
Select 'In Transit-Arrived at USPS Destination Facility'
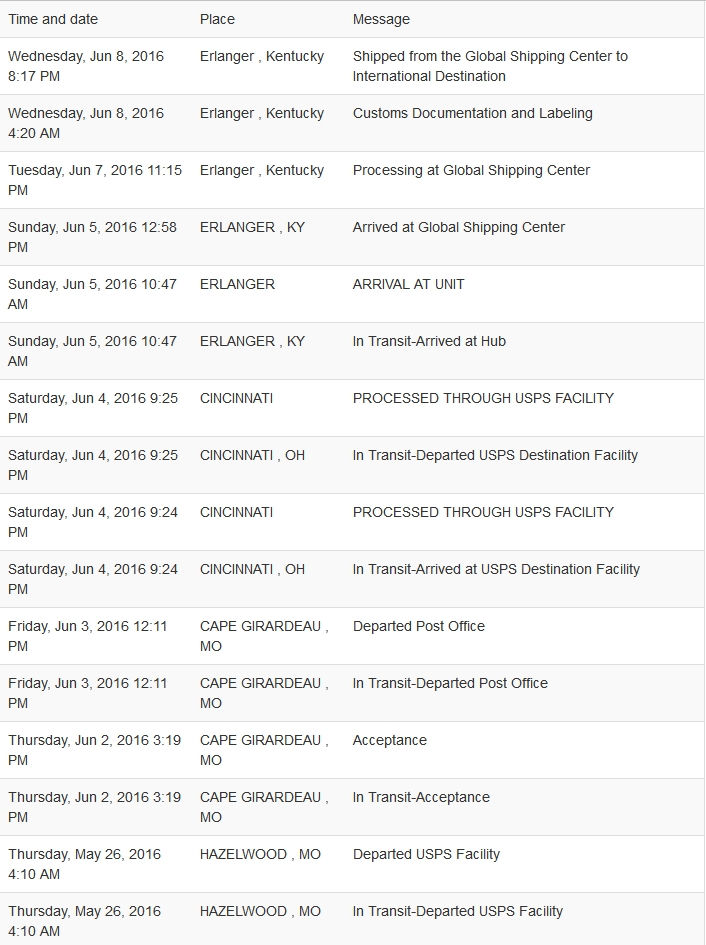click(496, 569)
